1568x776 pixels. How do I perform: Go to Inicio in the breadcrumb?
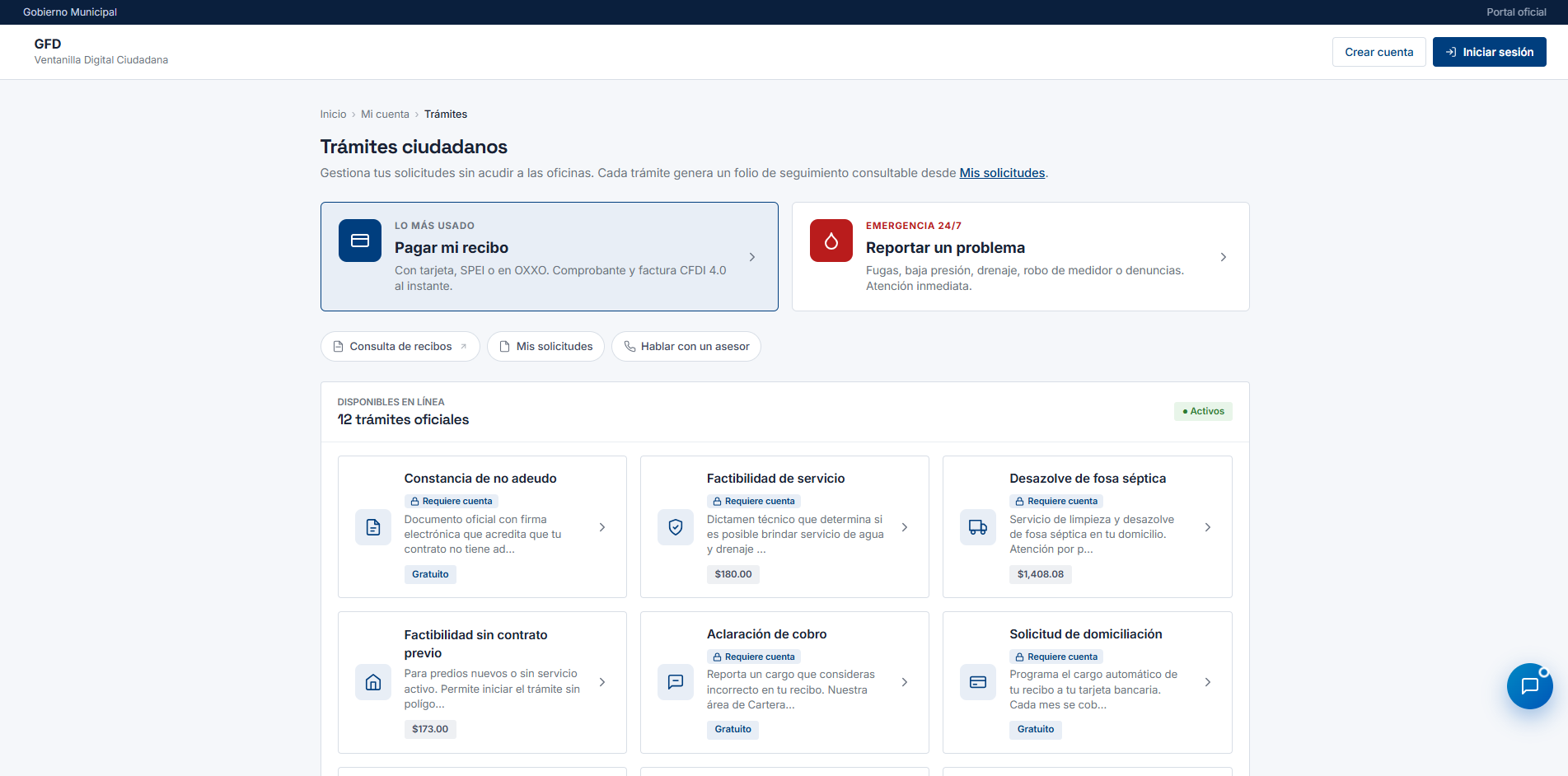point(333,115)
